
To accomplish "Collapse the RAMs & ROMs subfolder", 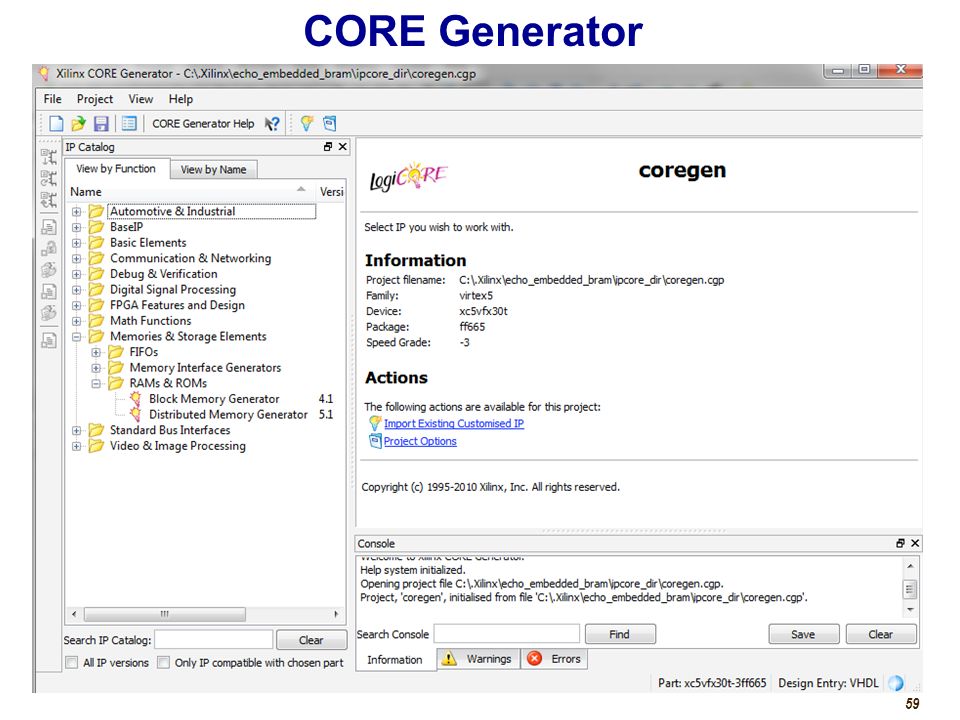I will point(96,383).
